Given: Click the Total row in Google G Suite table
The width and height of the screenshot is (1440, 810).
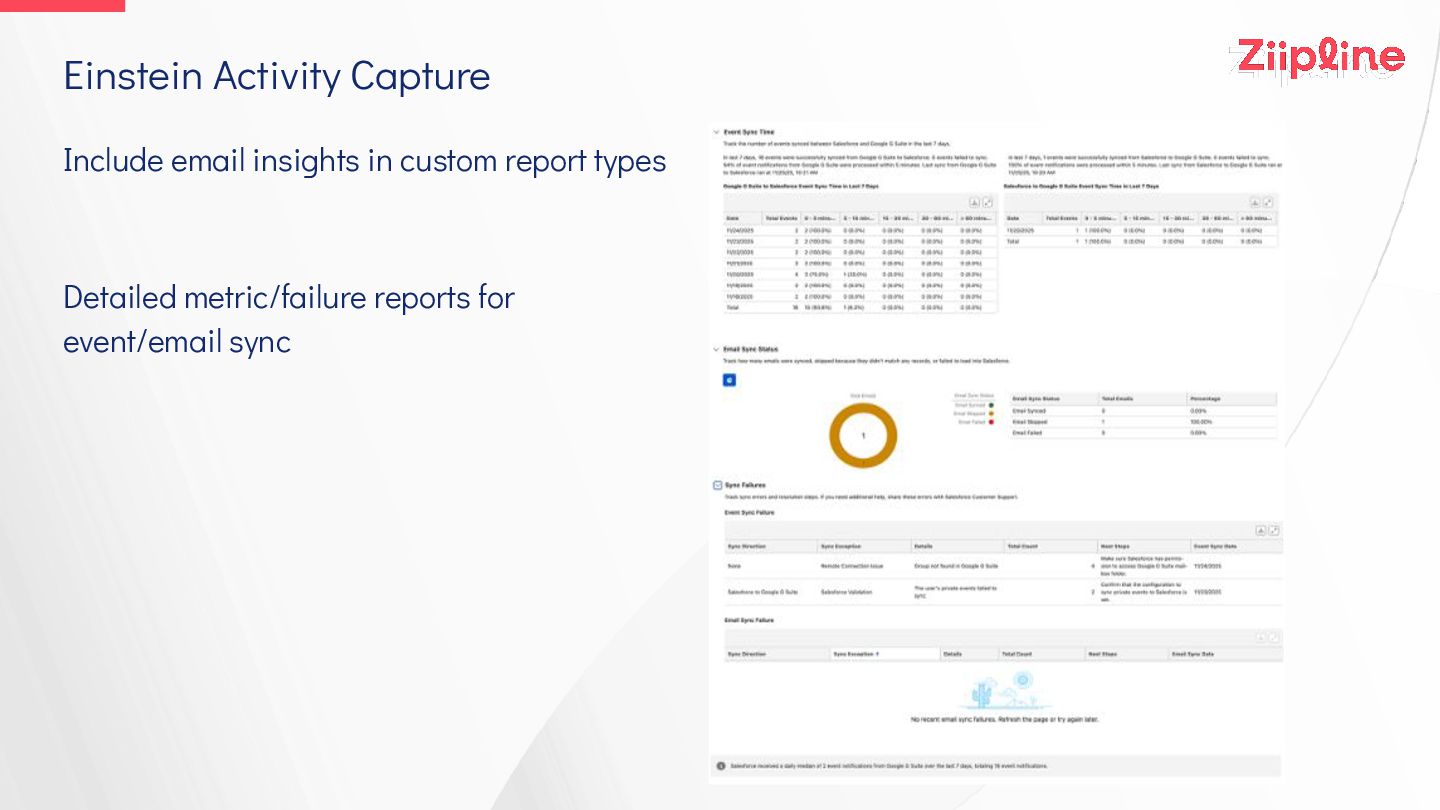Looking at the screenshot, I should (861, 308).
